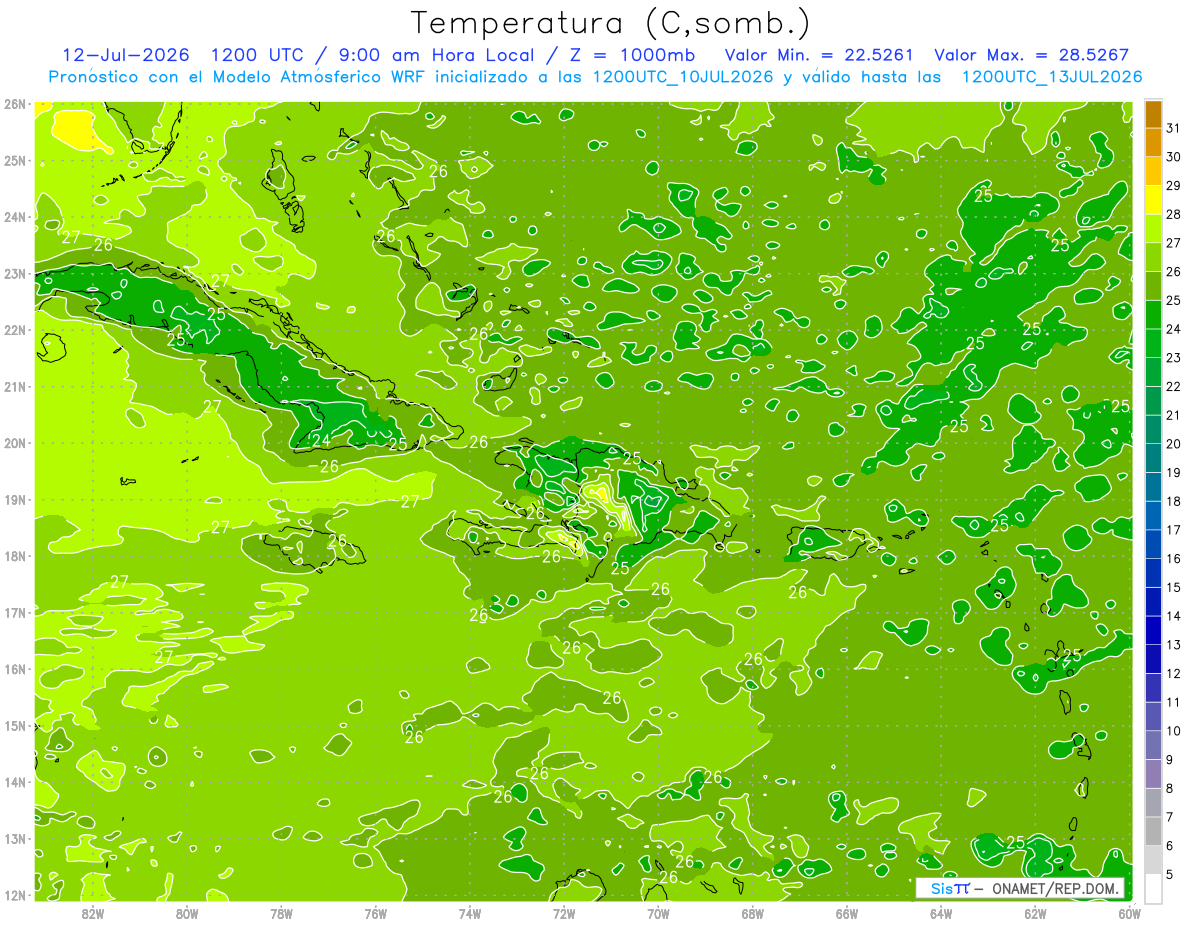
Task: Click the green scale swatch between 24 and 25
Action: 1153,315
